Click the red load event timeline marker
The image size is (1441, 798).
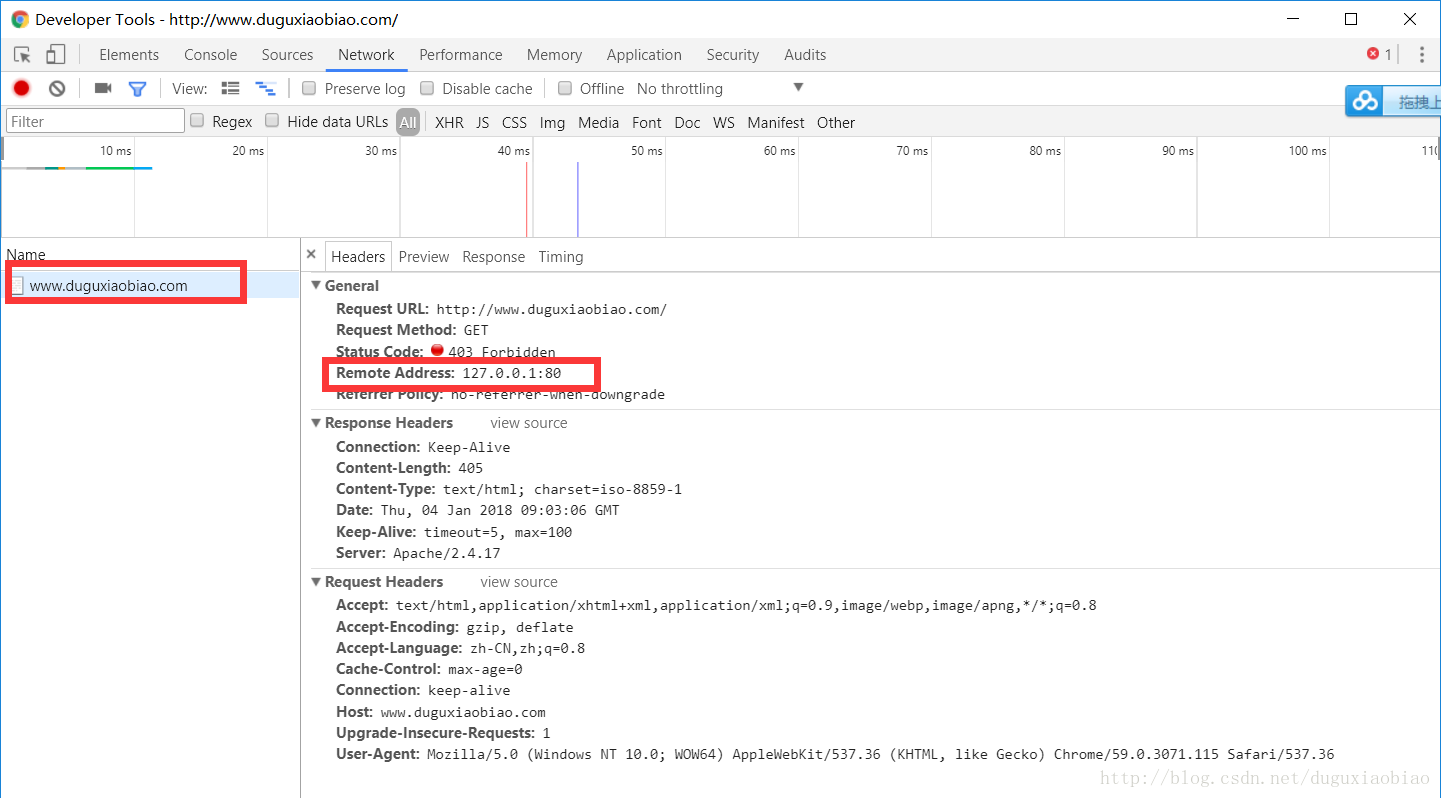[527, 199]
